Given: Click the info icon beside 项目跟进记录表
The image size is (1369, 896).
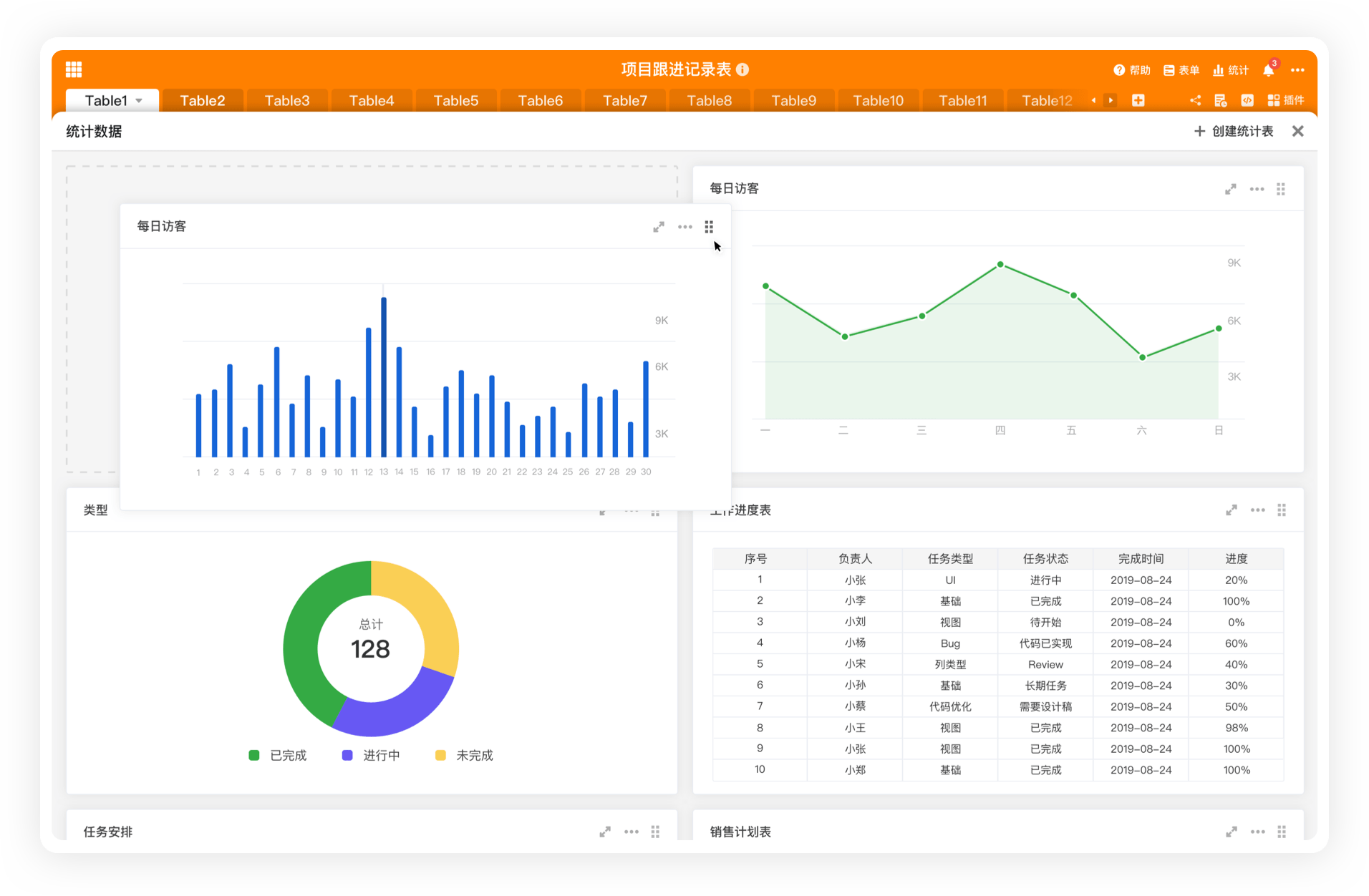Looking at the screenshot, I should click(x=742, y=69).
